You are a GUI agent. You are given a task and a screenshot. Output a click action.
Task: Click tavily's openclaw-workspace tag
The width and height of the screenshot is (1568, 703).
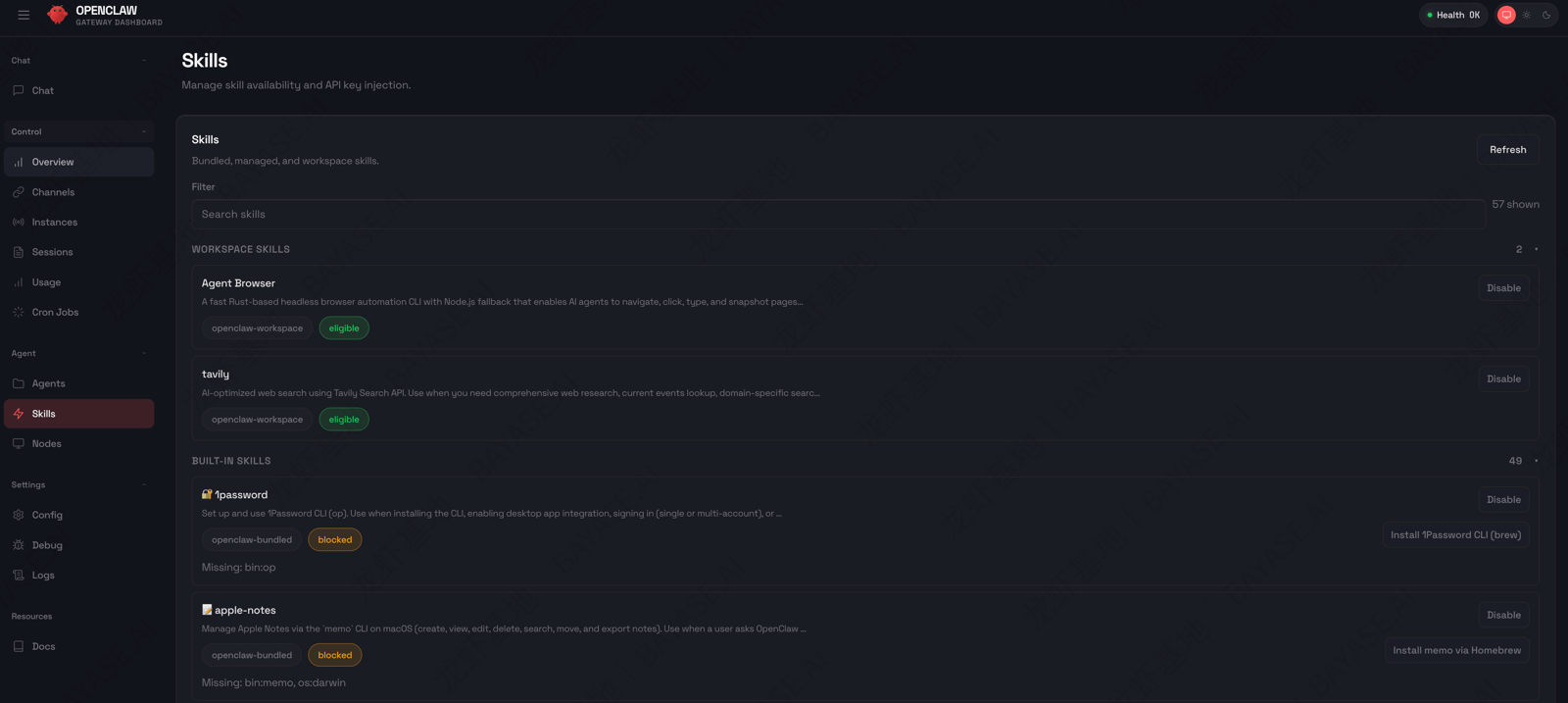[x=257, y=420]
